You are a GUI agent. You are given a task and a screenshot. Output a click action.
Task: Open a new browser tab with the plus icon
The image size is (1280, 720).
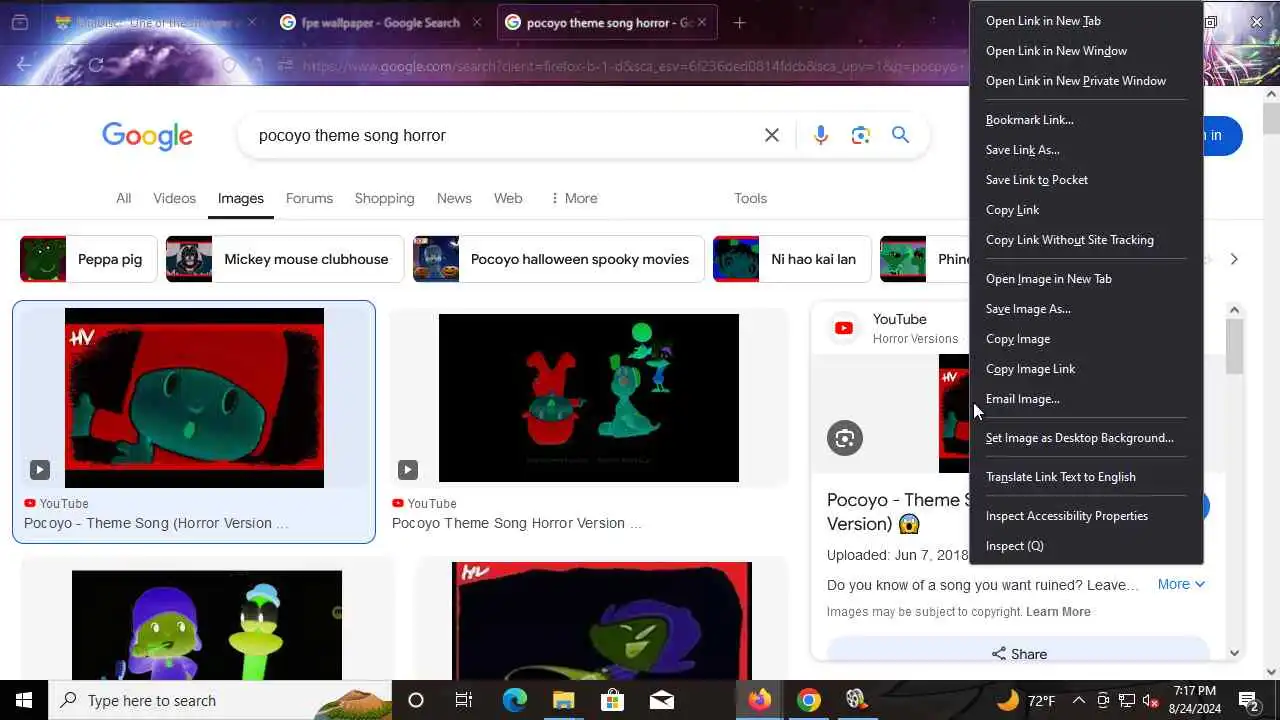(739, 22)
